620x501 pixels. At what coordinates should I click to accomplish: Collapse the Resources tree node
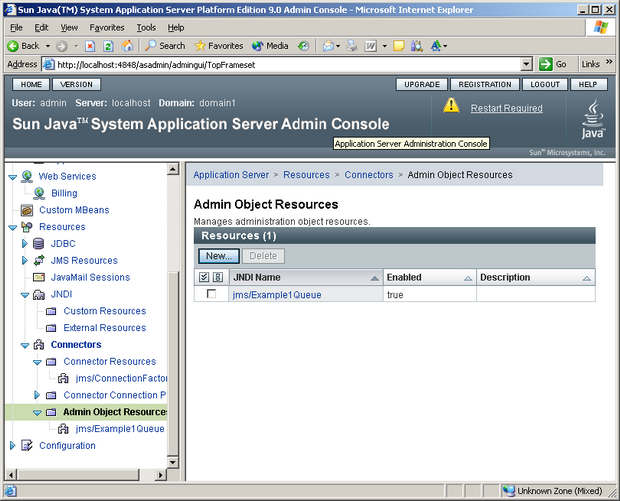pos(13,227)
